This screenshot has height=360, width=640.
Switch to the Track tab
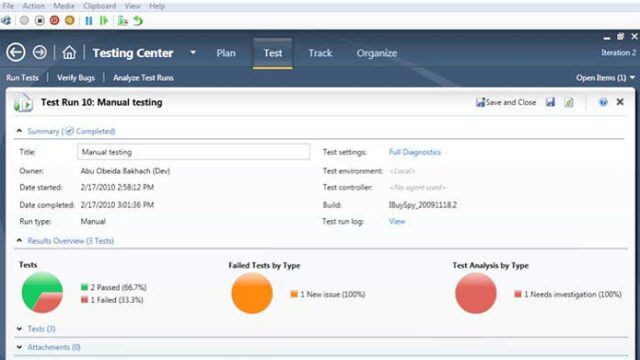320,53
